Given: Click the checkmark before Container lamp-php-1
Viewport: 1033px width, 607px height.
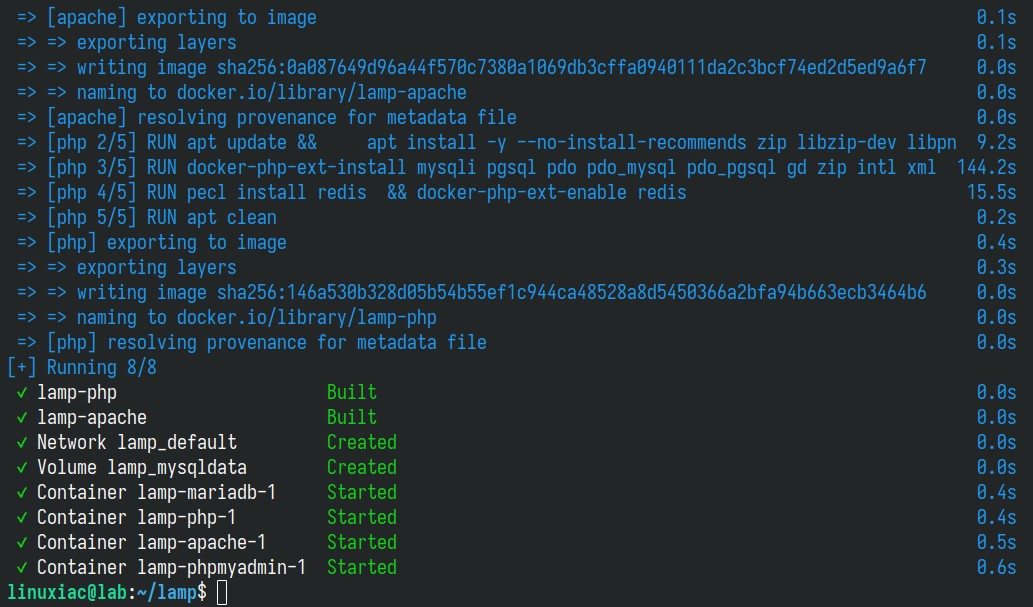Looking at the screenshot, I should (x=21, y=517).
